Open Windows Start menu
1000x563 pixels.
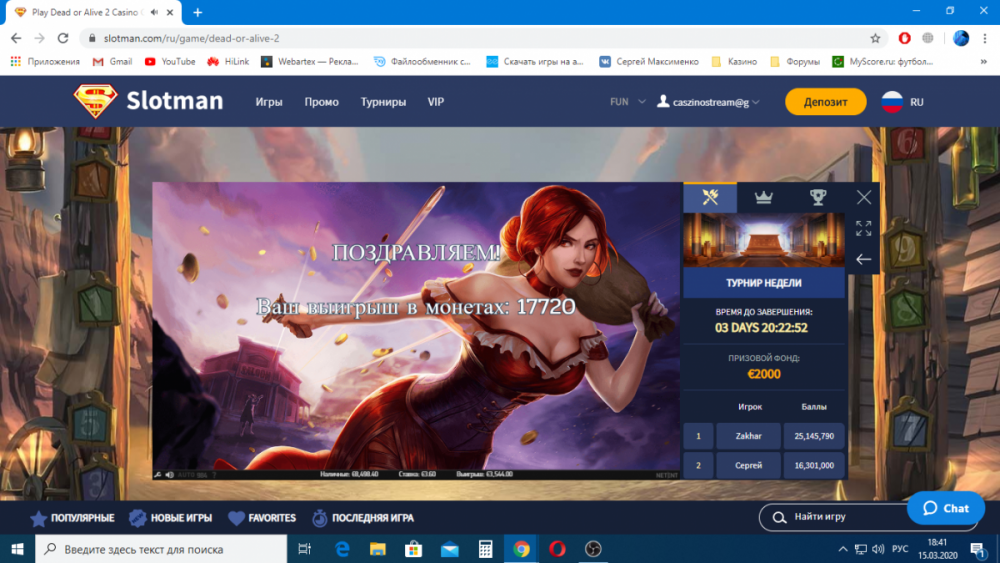(17, 549)
